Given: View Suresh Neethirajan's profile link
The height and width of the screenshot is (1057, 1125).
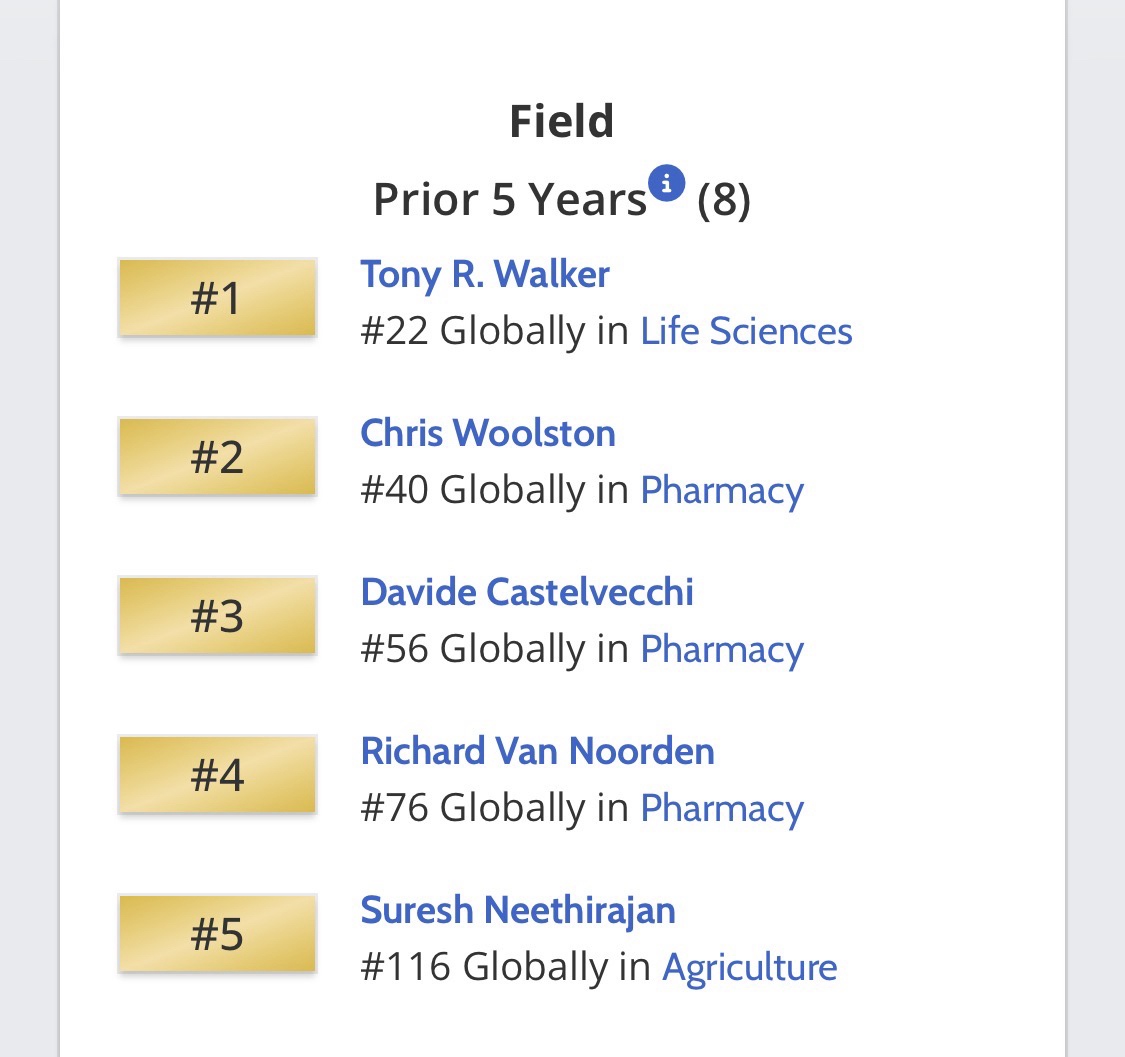Looking at the screenshot, I should [518, 910].
